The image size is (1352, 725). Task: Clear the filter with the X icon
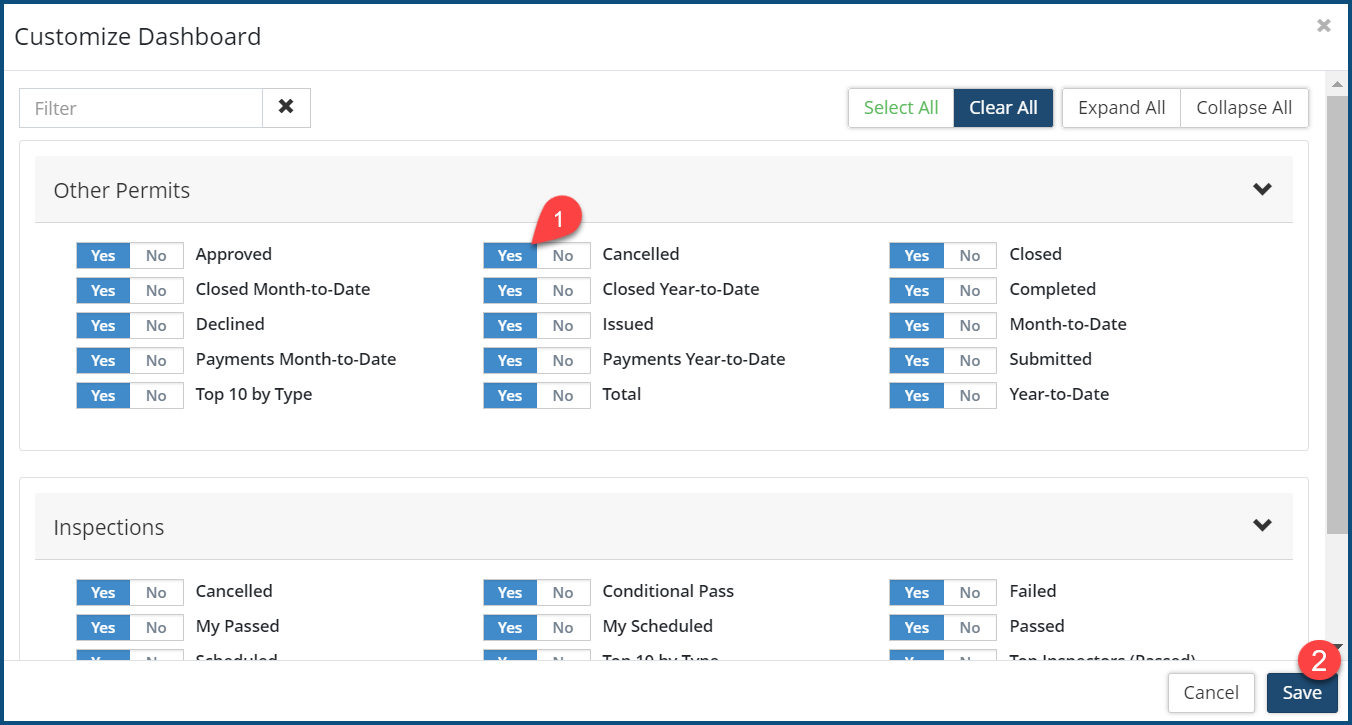coord(286,107)
